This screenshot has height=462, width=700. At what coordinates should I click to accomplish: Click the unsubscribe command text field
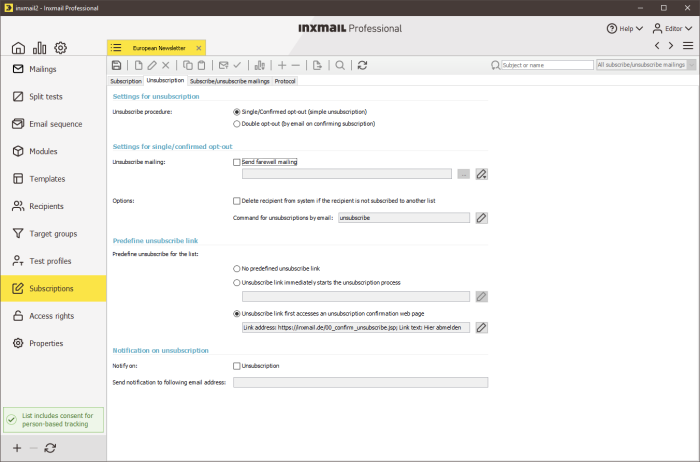tap(404, 218)
